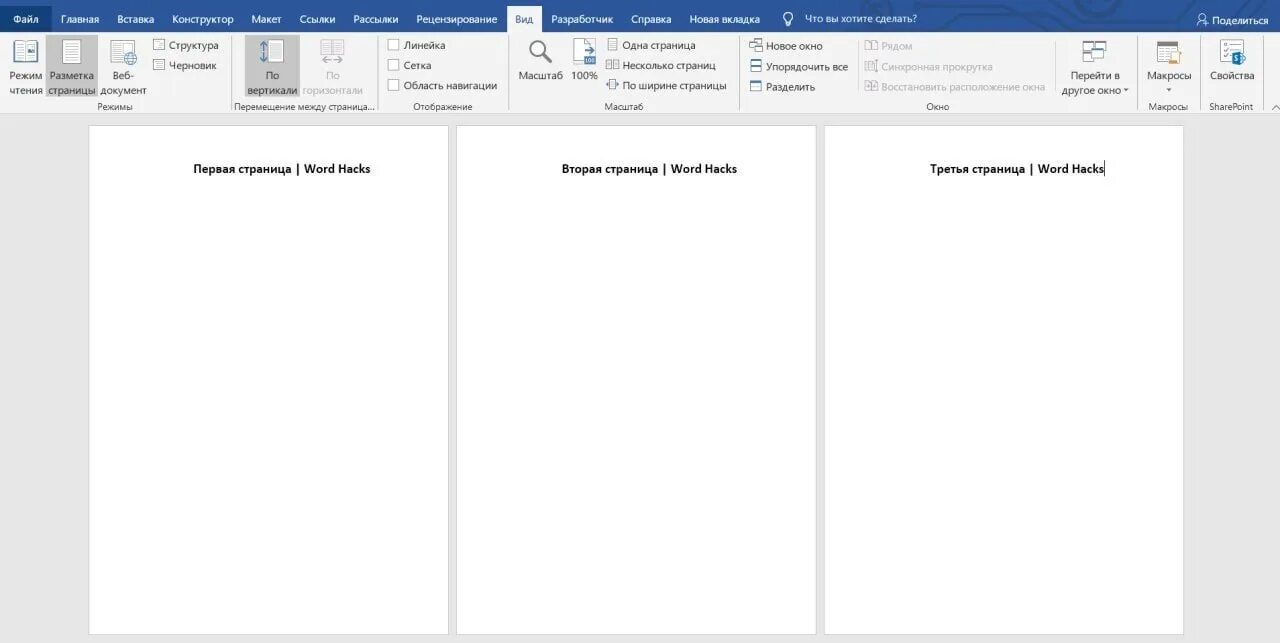Open SharePoint Properties (Свойства)

1232,61
